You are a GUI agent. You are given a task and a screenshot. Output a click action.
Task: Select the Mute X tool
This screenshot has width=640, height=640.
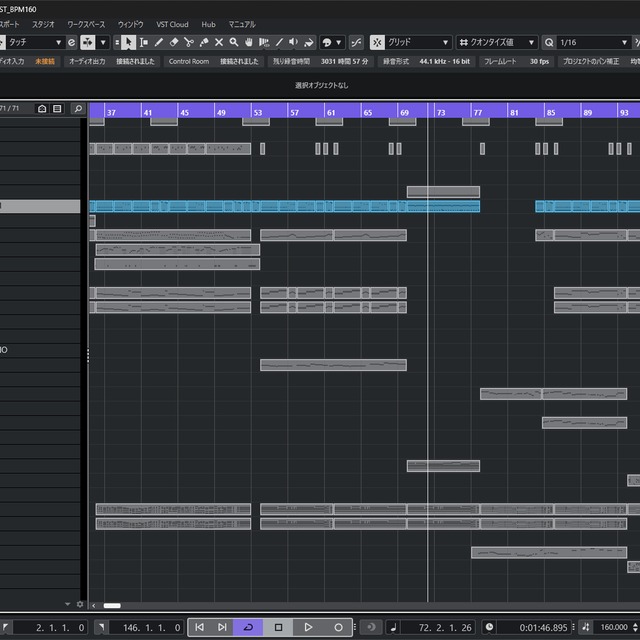click(219, 43)
